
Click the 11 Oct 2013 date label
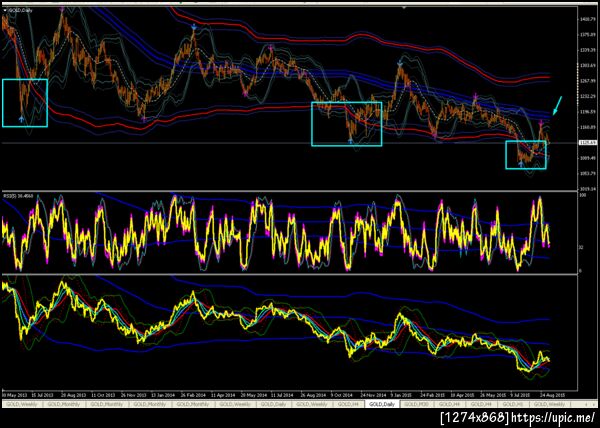pyautogui.click(x=103, y=394)
